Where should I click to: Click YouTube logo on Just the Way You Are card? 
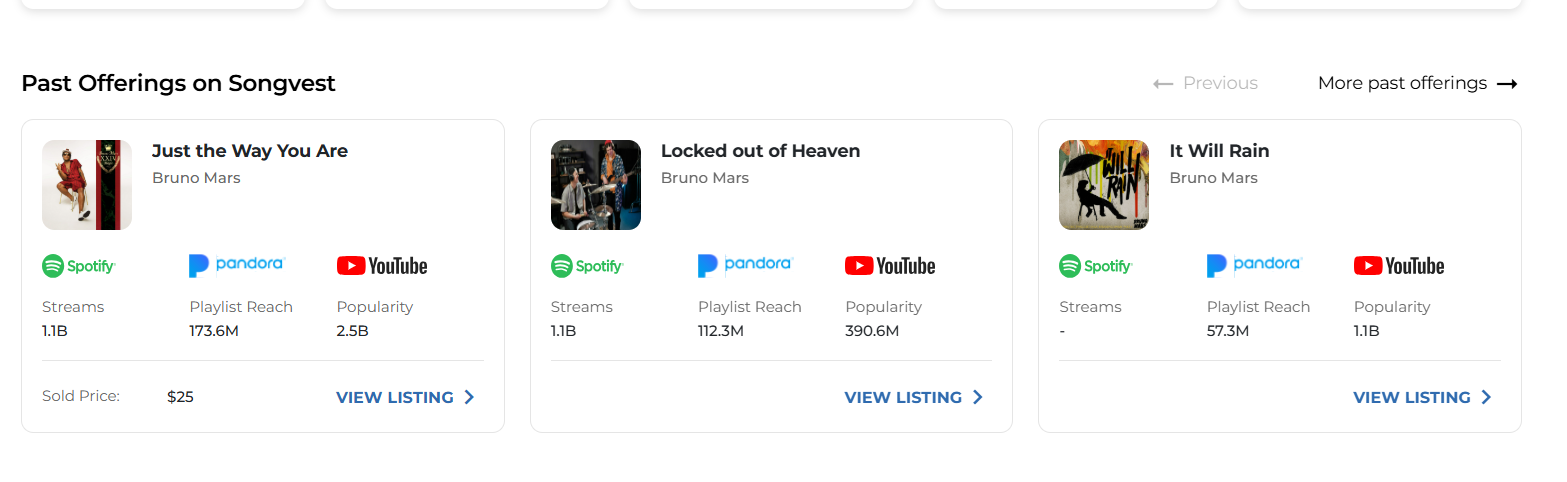pos(382,266)
